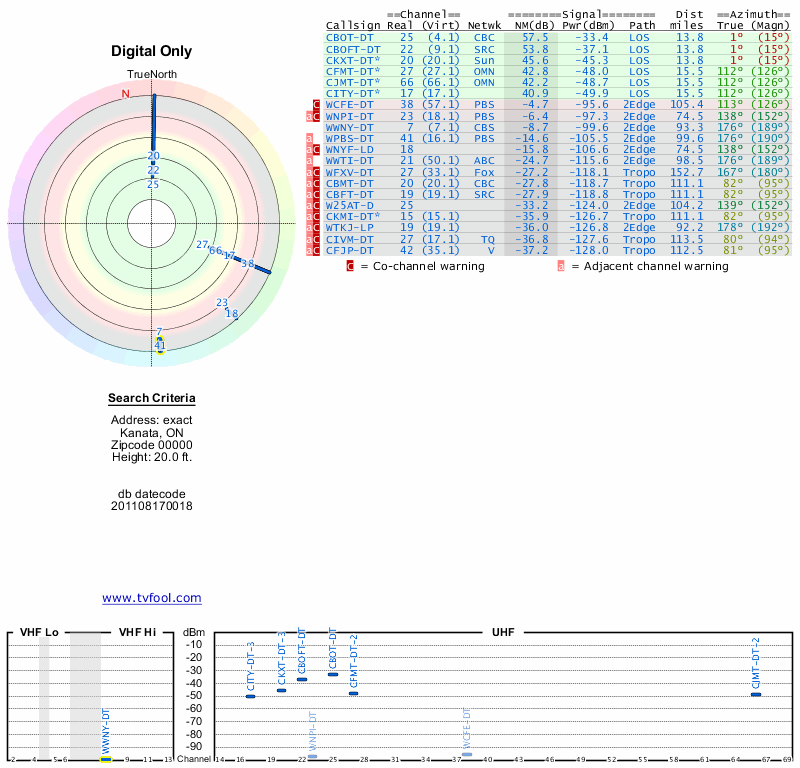
Task: Click the WTKJ-LP callsign
Action: click(x=350, y=228)
